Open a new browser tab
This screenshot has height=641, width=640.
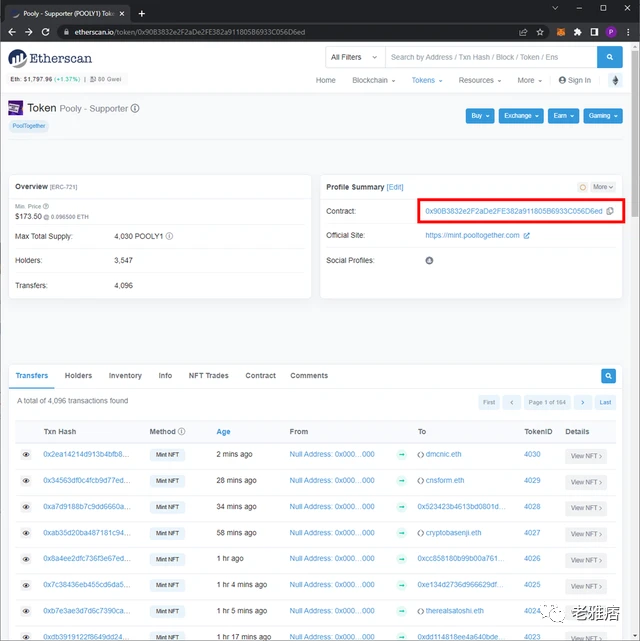[x=141, y=13]
